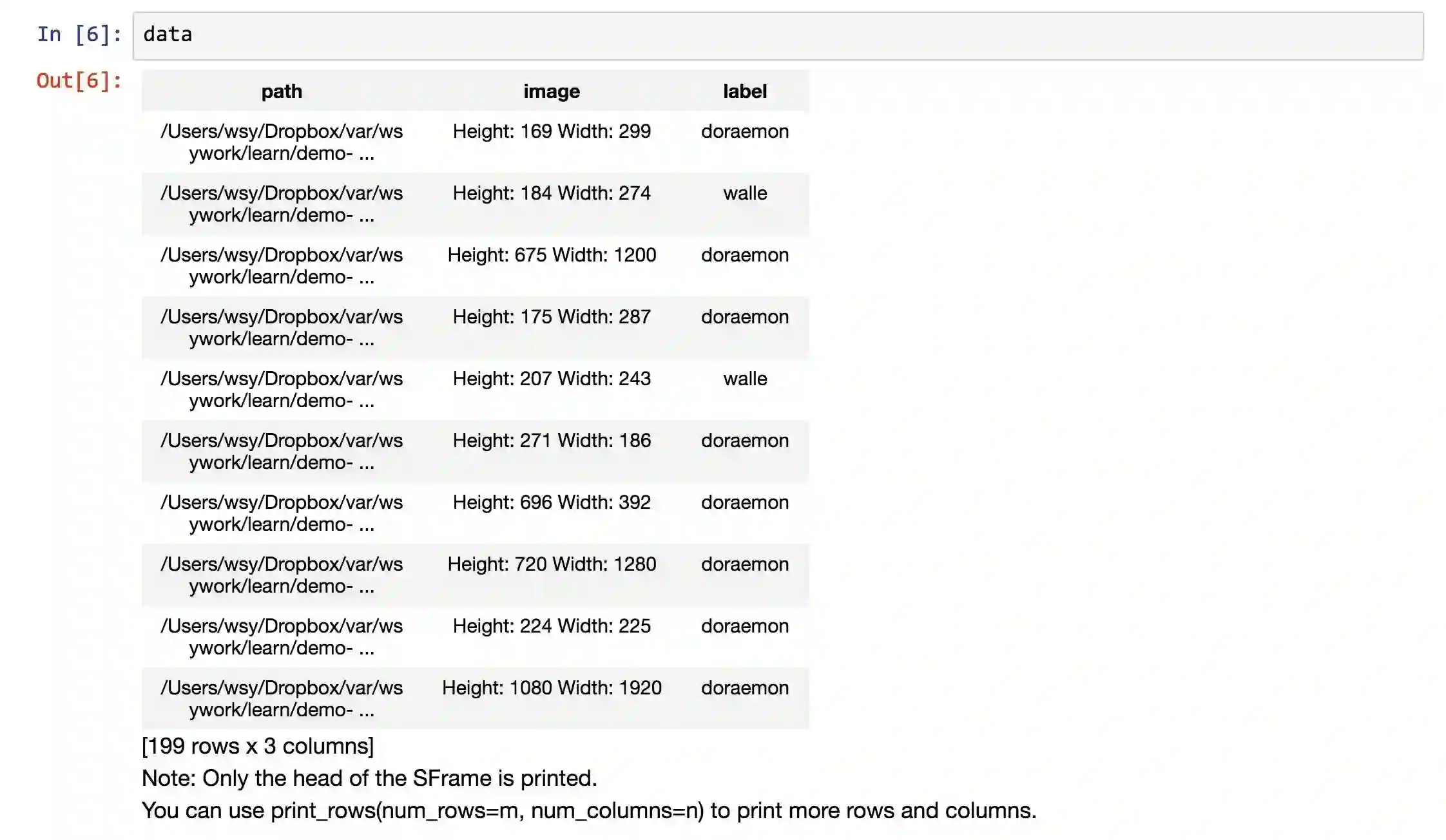Select the Height: 224 Width: 225 cell
Image resolution: width=1446 pixels, height=840 pixels.
pyautogui.click(x=552, y=626)
